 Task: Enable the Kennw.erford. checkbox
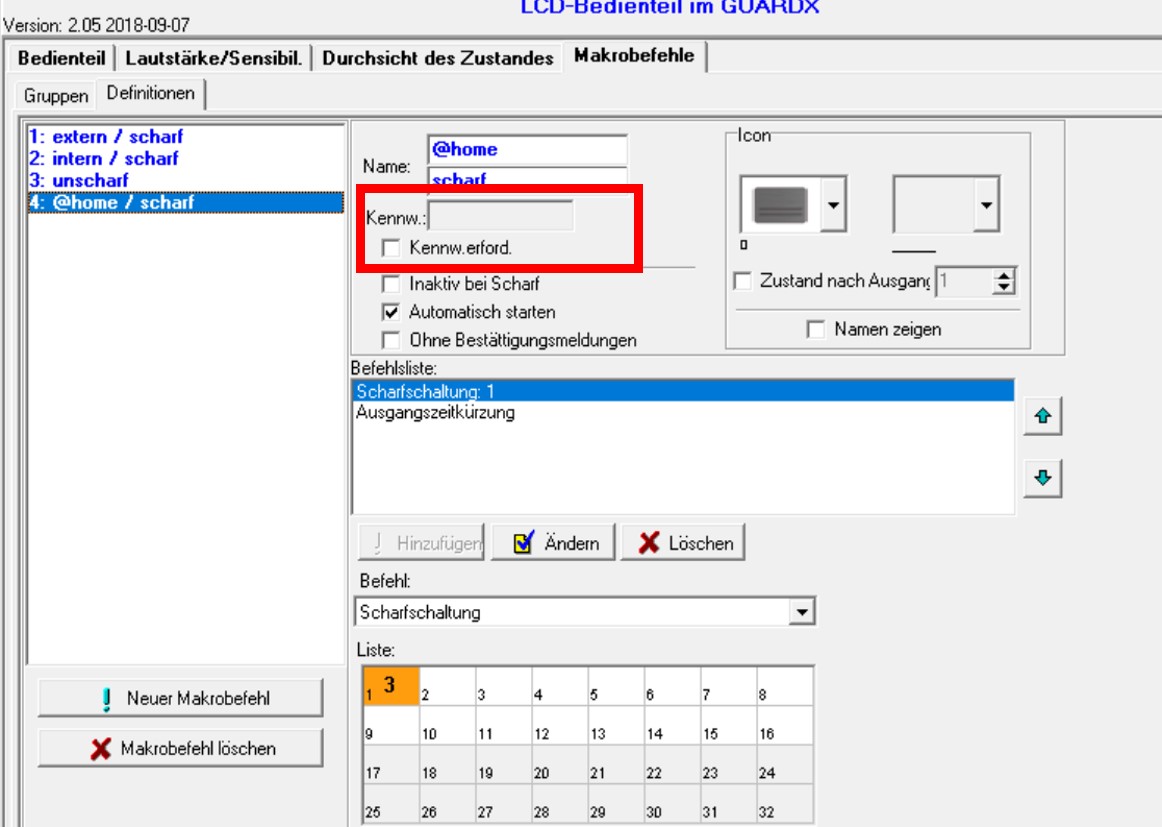(391, 247)
